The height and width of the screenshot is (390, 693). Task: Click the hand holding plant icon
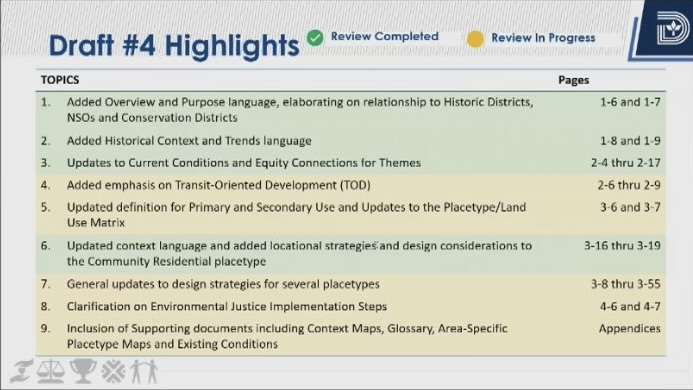22,371
